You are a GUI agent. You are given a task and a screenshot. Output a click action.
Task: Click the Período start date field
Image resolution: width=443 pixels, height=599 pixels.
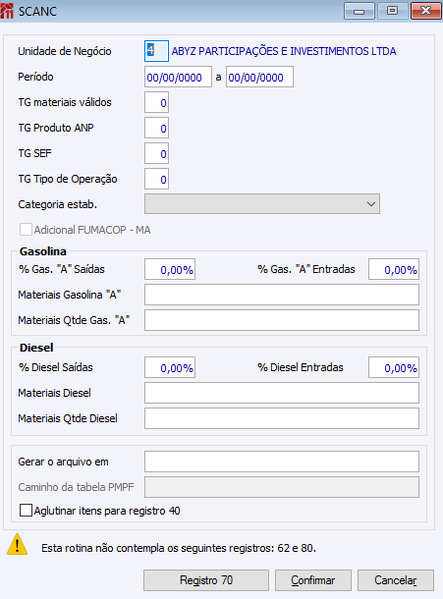point(178,77)
